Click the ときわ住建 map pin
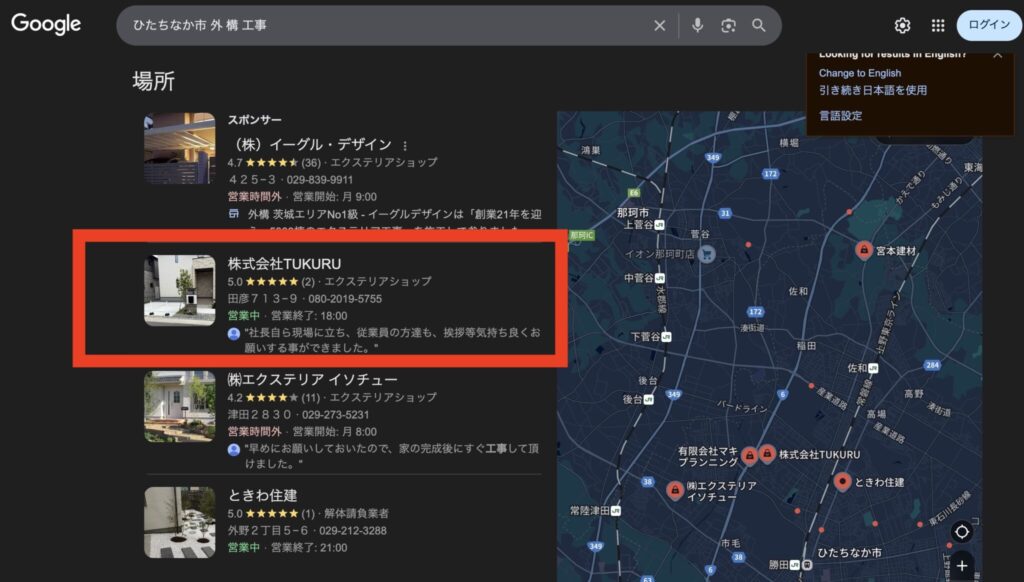 pos(842,482)
